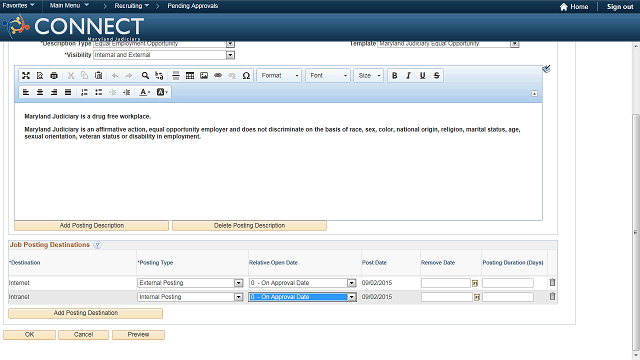
Task: Click the Copy icon in editor toolbar
Action: 84,76
